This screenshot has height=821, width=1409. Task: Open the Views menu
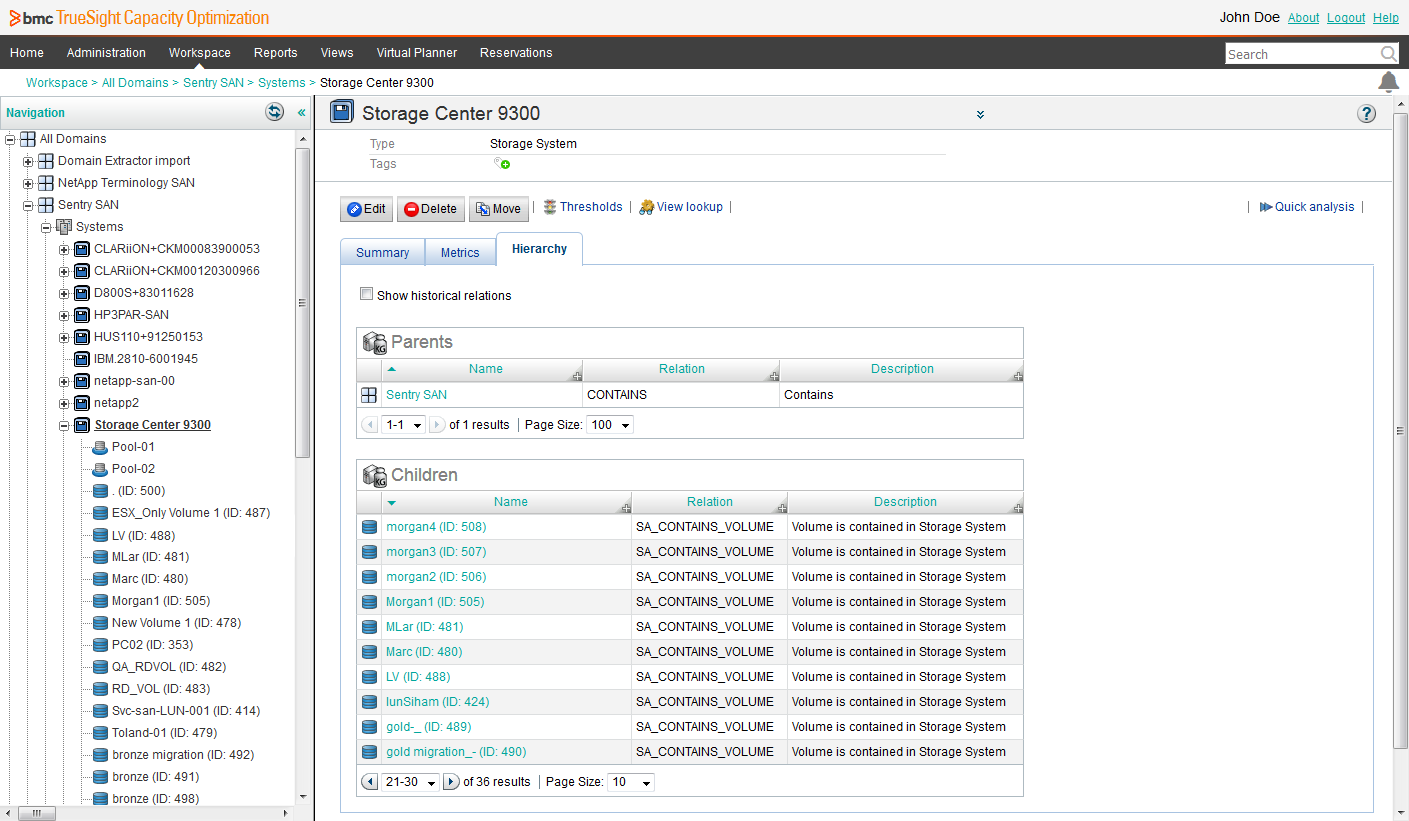(337, 53)
